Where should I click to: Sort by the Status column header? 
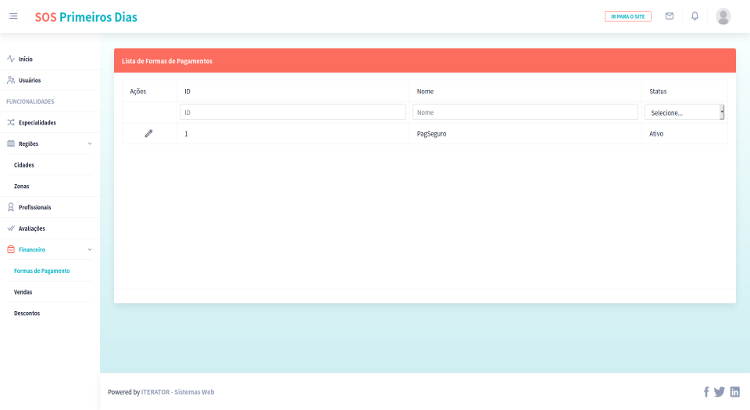coord(658,91)
